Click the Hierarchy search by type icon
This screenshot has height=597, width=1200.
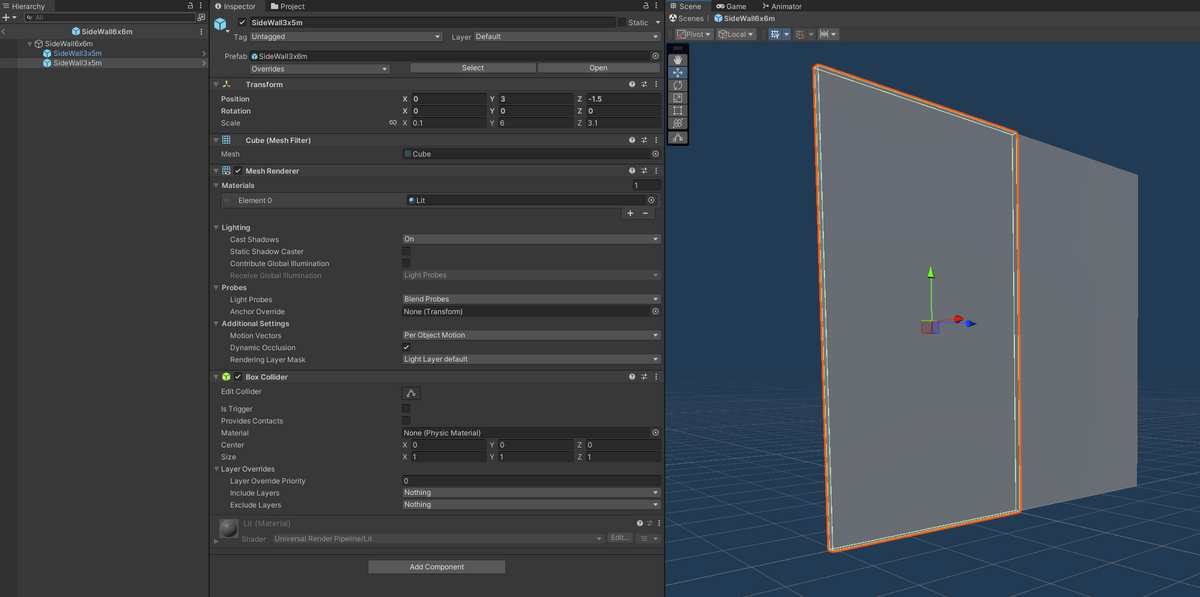(202, 18)
